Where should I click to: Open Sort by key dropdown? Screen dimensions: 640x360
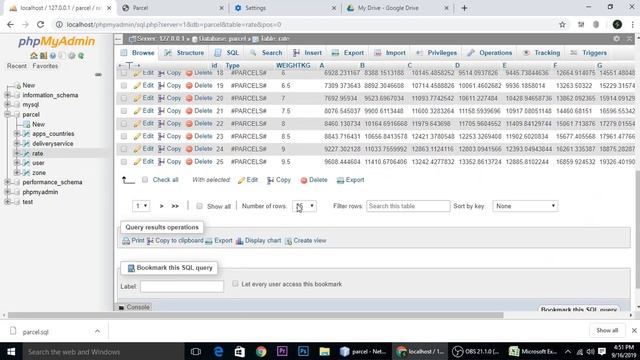point(525,206)
